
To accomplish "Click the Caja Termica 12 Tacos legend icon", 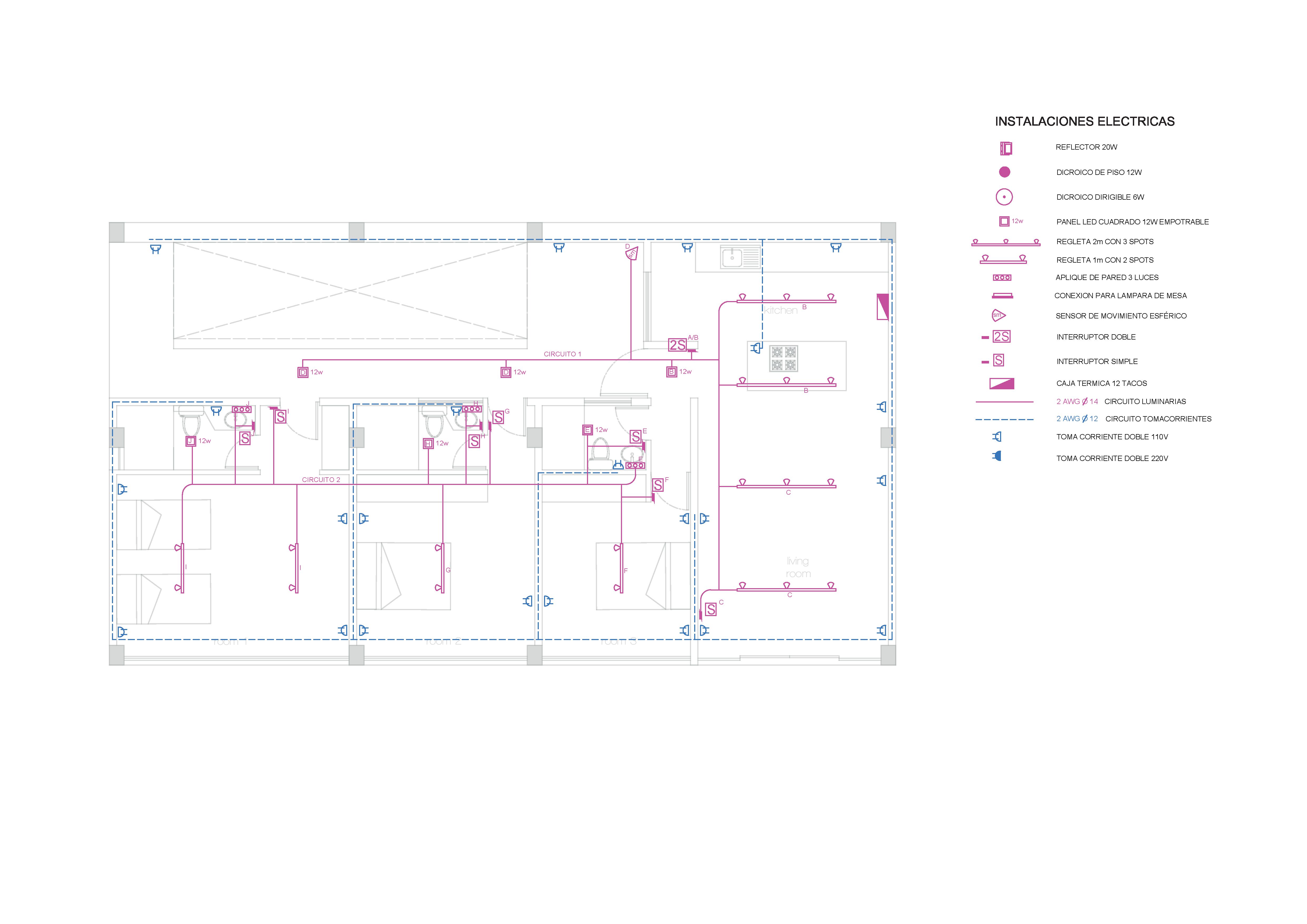I will pyautogui.click(x=1002, y=384).
